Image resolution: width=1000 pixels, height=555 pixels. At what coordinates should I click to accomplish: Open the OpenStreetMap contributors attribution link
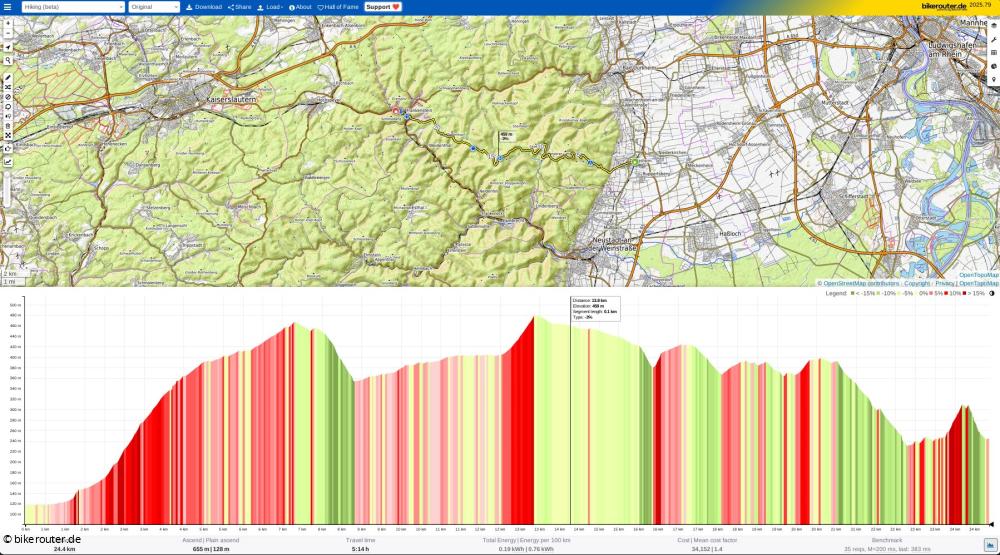tap(857, 283)
